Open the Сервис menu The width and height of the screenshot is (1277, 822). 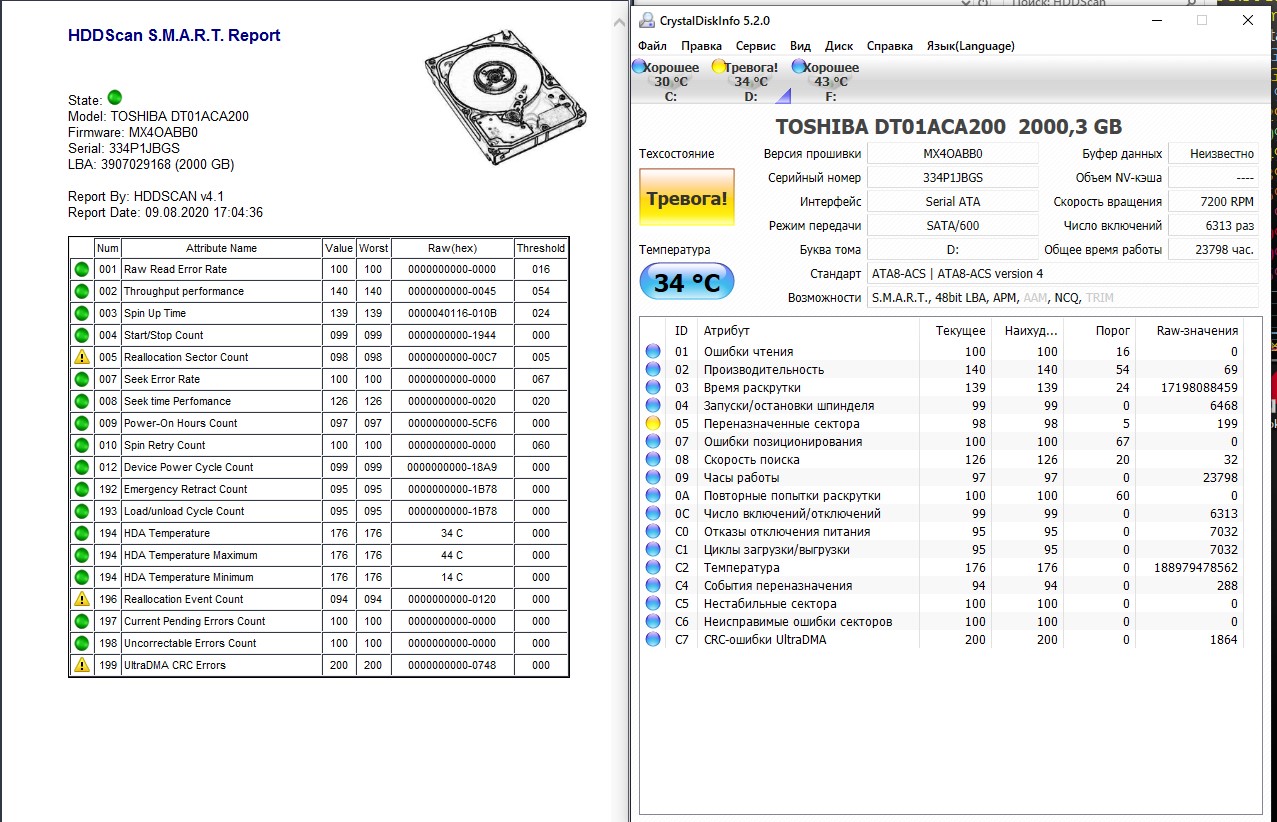(755, 46)
